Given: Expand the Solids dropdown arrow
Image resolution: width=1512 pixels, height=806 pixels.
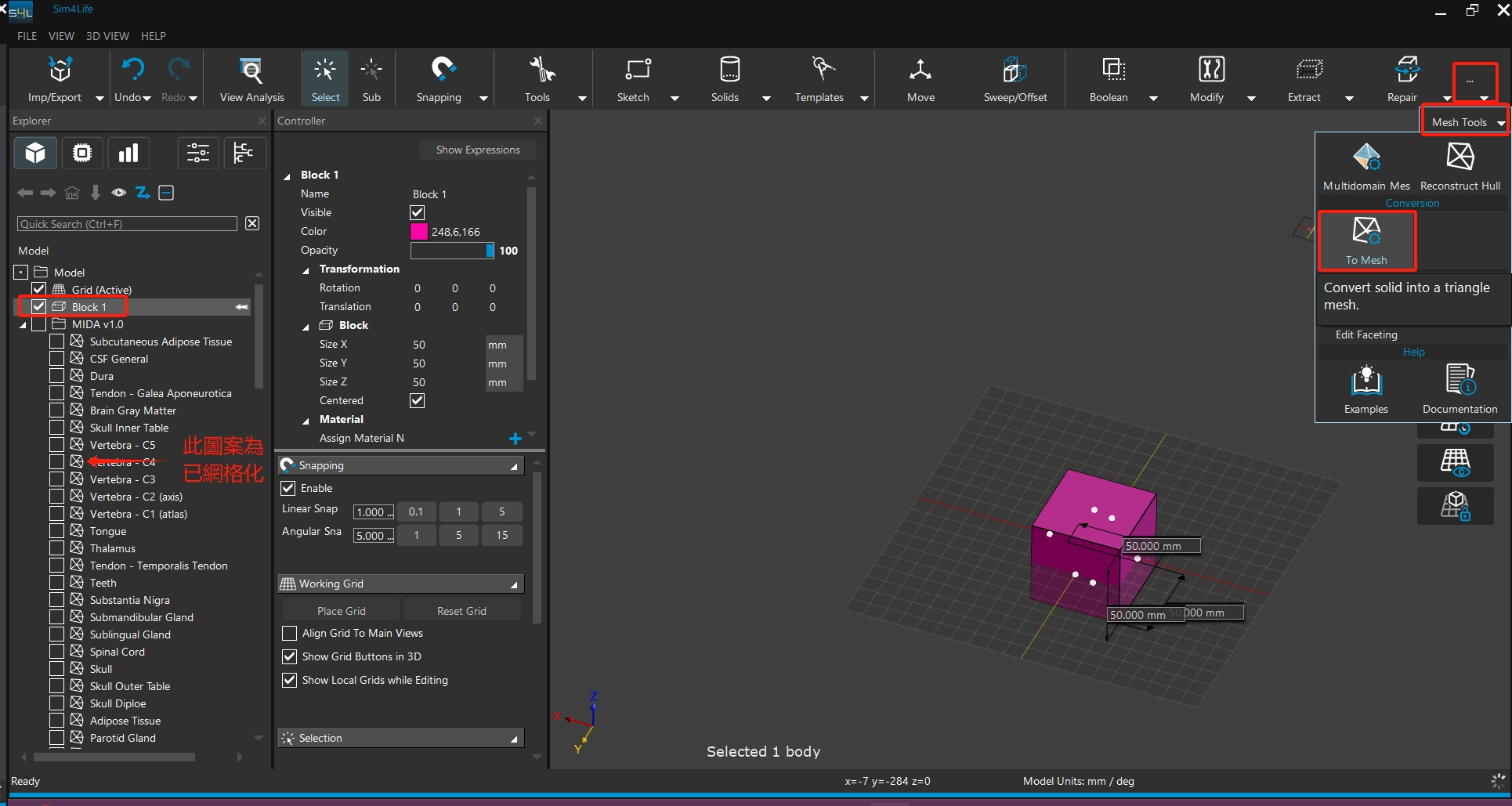Looking at the screenshot, I should point(766,99).
